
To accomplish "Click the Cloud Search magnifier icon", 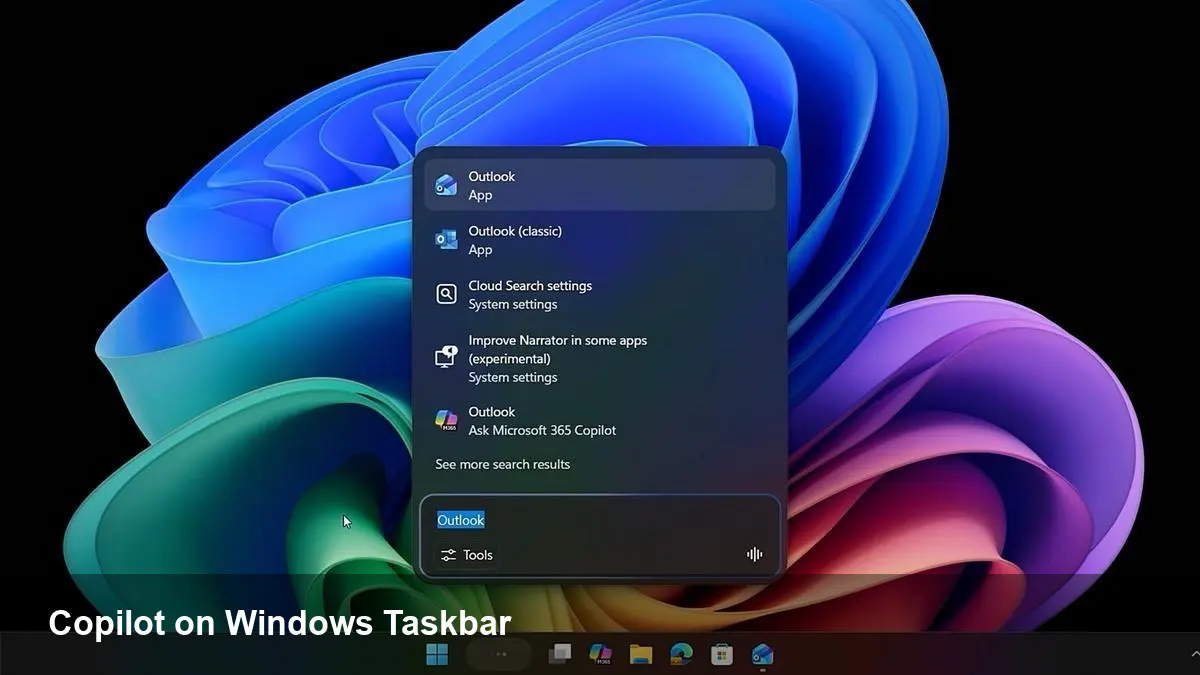I will (446, 294).
